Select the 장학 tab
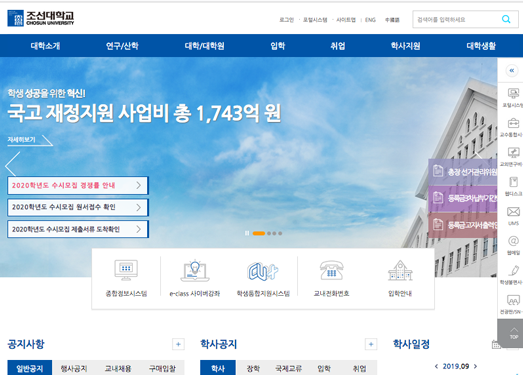Image resolution: width=523 pixels, height=375 pixels. point(253,368)
